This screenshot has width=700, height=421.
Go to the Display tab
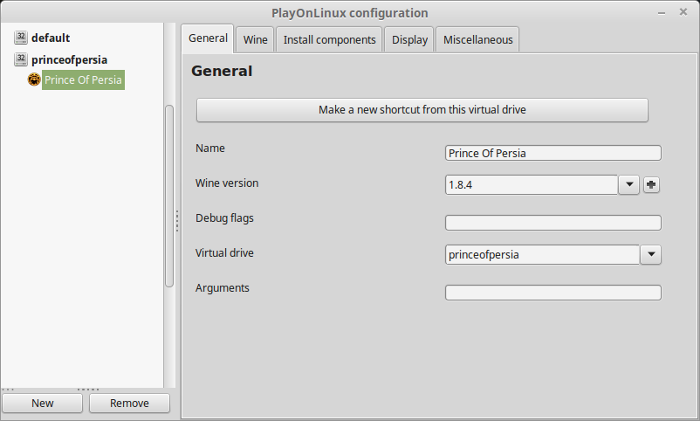click(x=409, y=40)
